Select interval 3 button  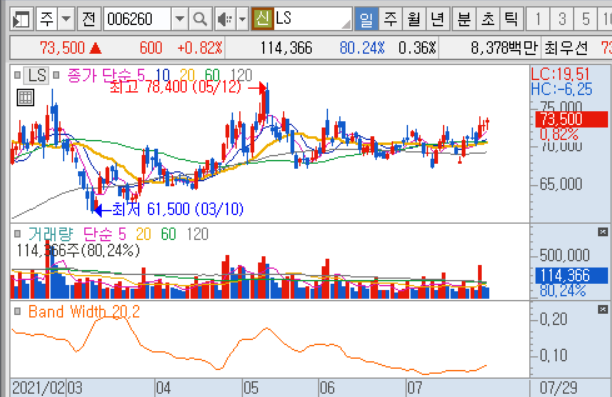coord(562,19)
